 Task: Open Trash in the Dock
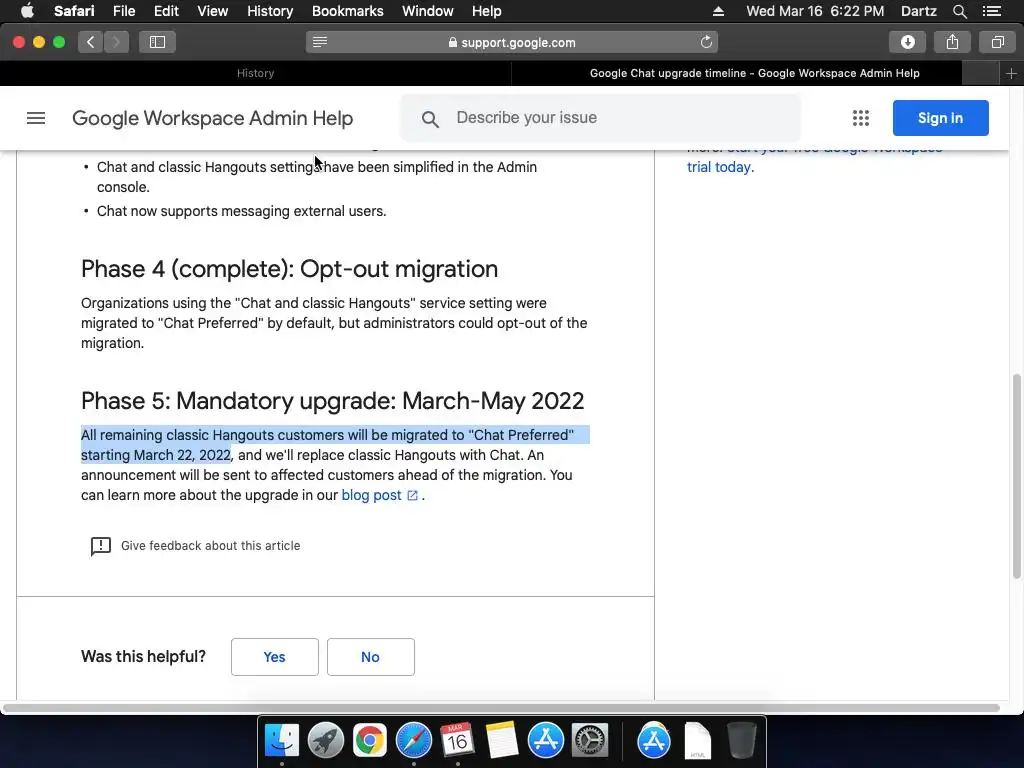741,740
